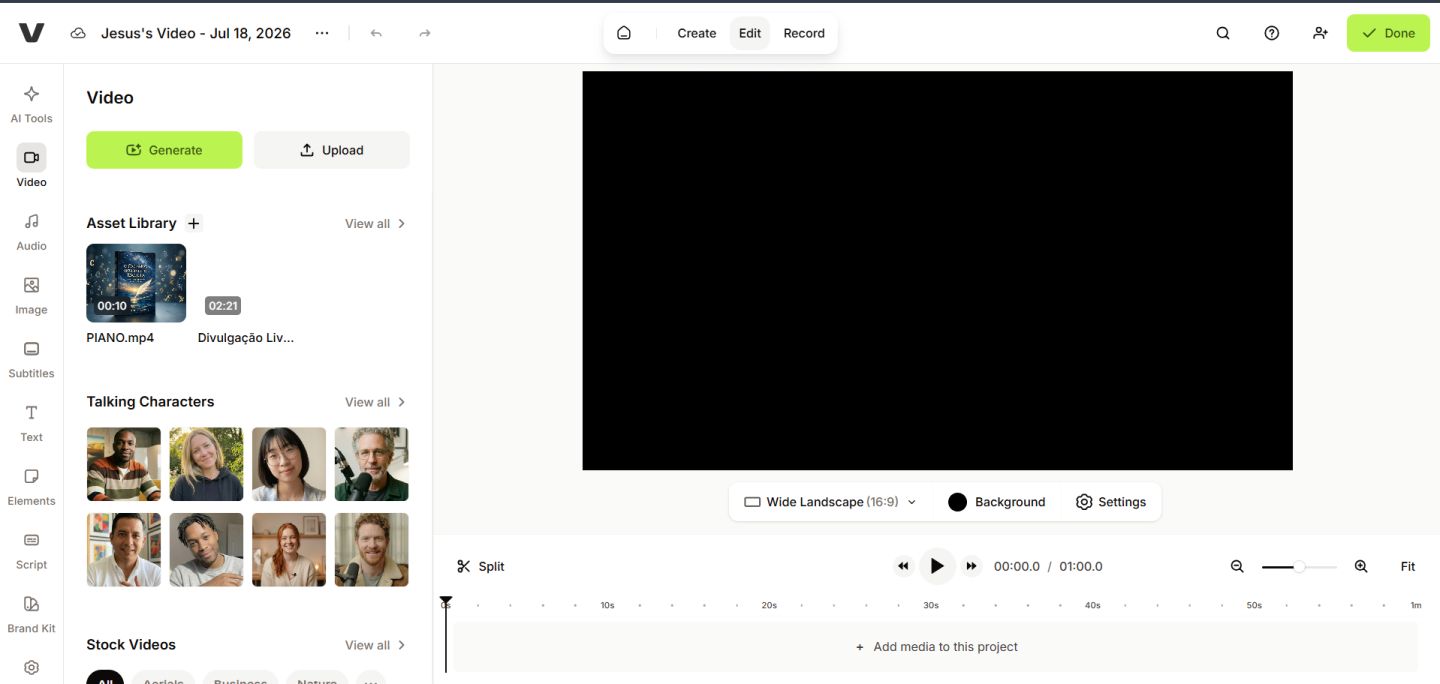Viewport: 1440px width, 684px height.
Task: Click the black Background color swatch
Action: (x=957, y=502)
